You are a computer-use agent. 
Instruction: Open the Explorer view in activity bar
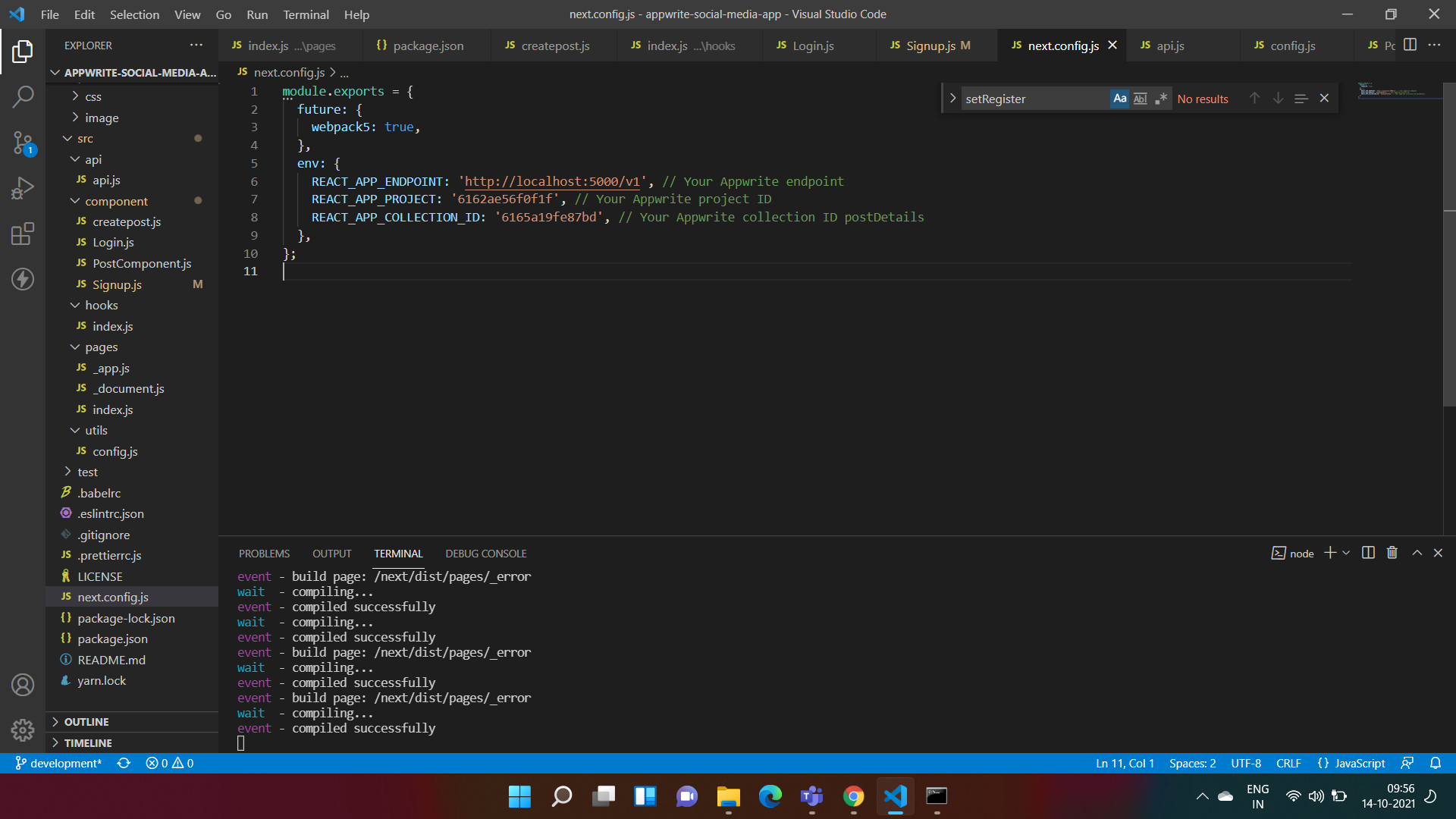[x=23, y=52]
